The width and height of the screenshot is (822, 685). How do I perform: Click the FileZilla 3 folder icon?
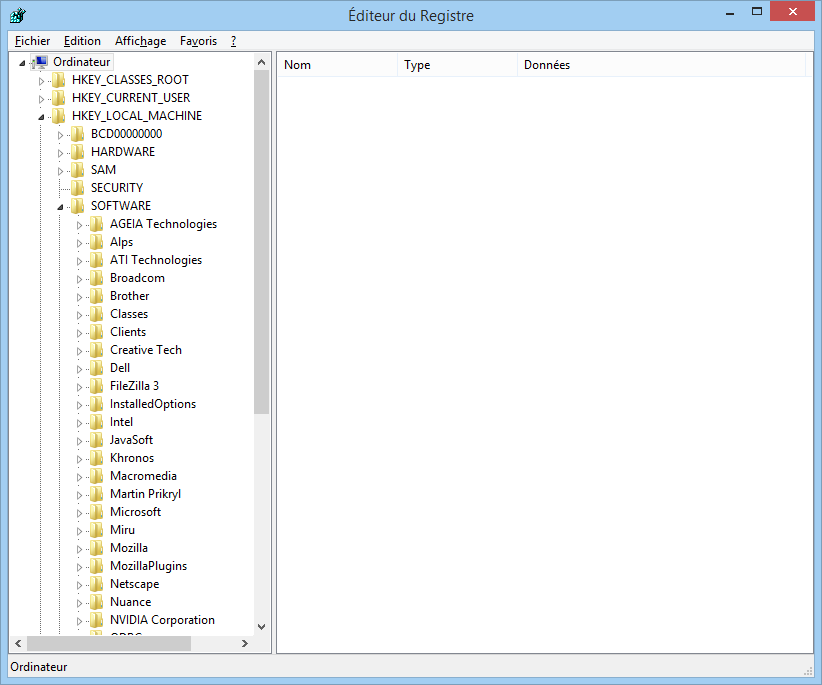pyautogui.click(x=96, y=386)
